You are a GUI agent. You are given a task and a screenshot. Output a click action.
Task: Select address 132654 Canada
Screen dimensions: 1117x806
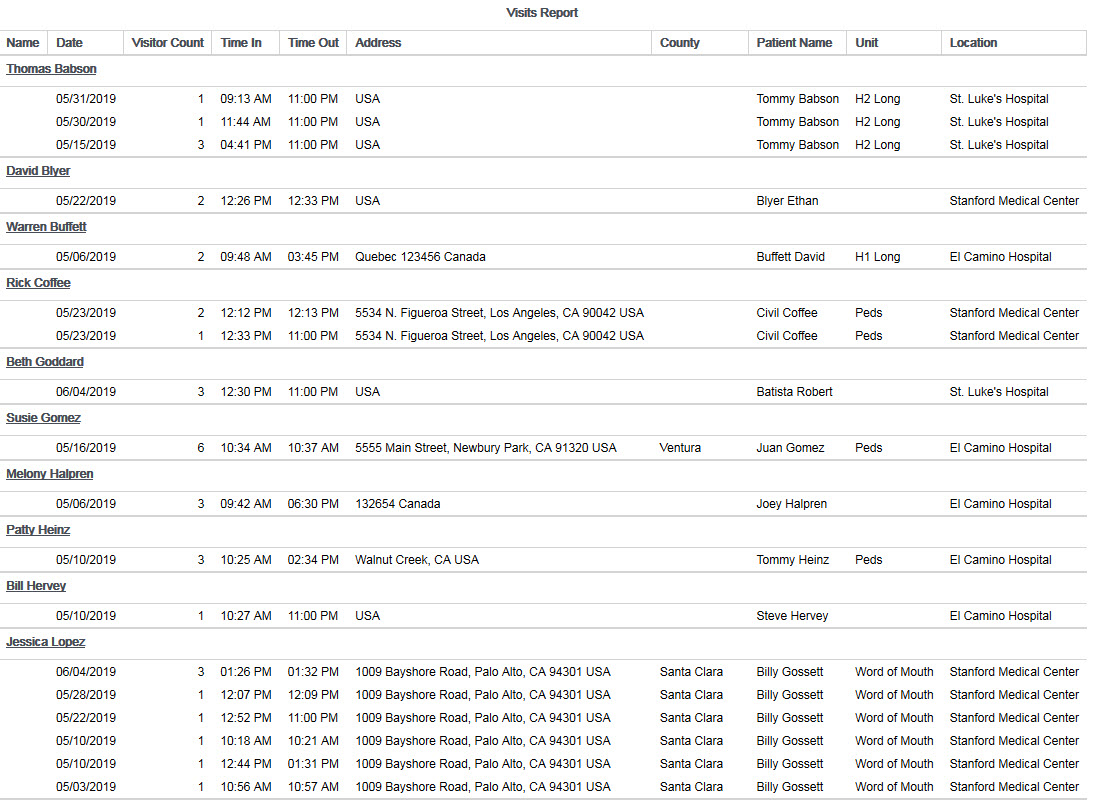click(398, 504)
